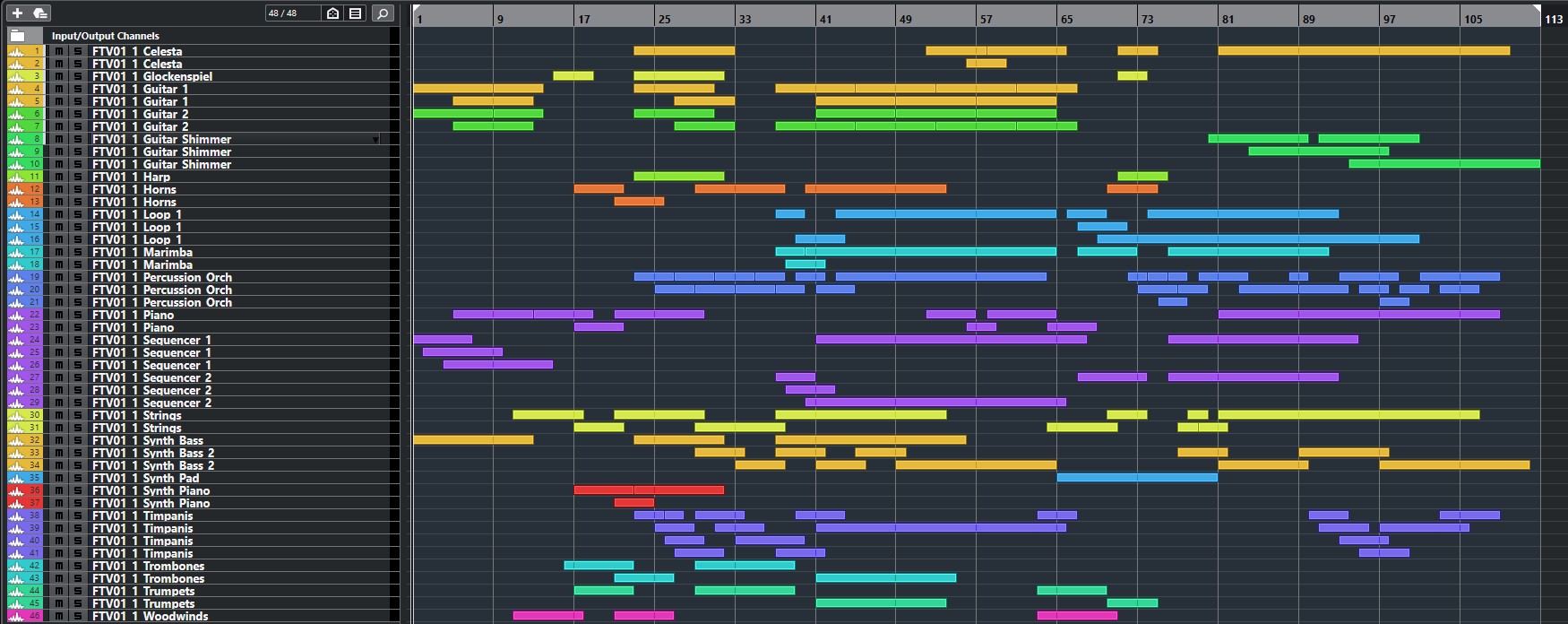Mute the Glockenspiel track 3
The width and height of the screenshot is (1568, 624).
tap(59, 76)
